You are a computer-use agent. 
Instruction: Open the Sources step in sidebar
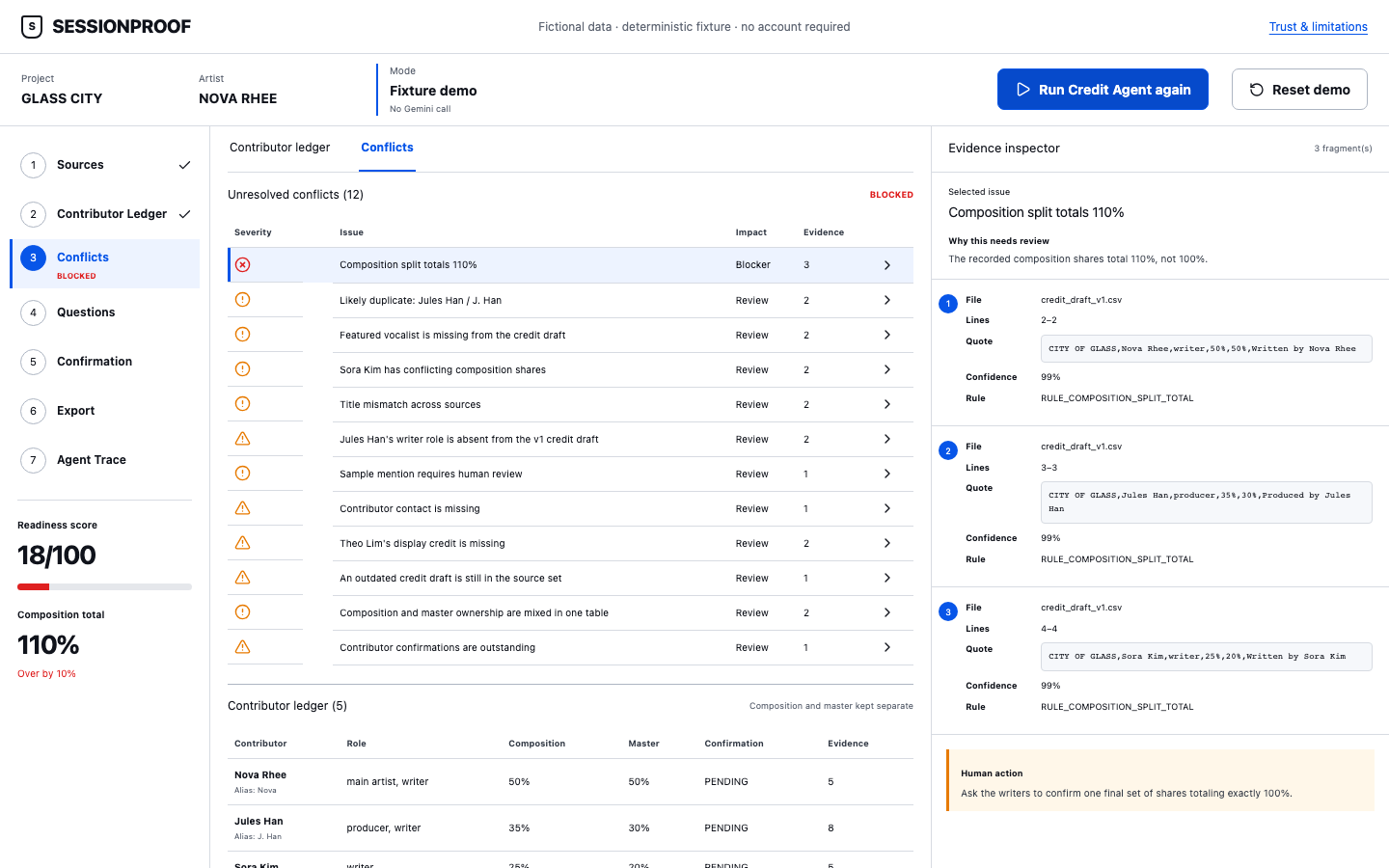pyautogui.click(x=105, y=165)
